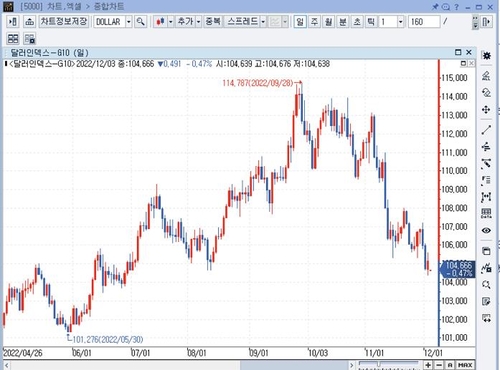Click the zoom out minus button

point(439,365)
